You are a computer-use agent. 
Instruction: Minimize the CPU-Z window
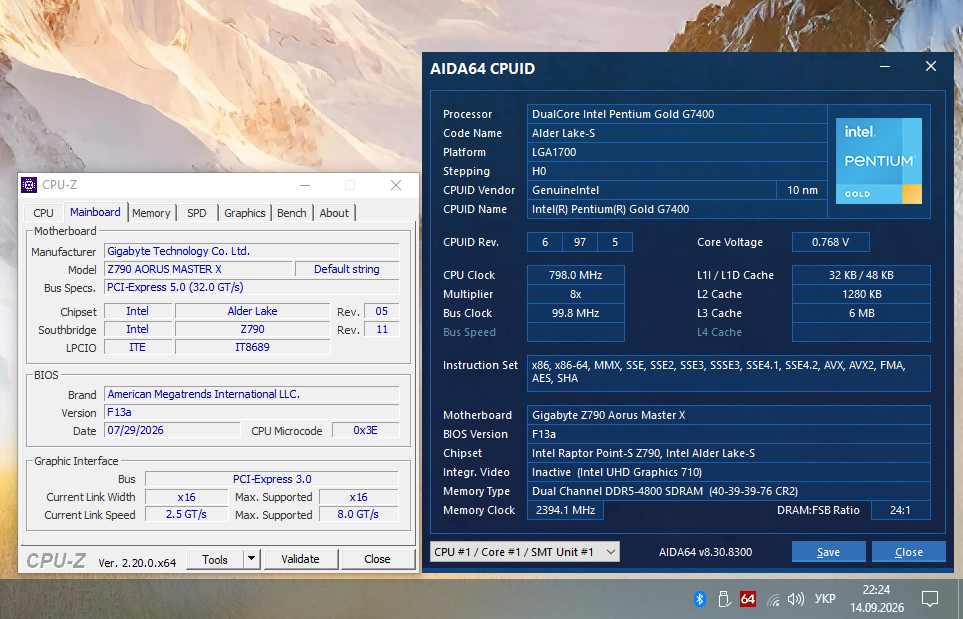pyautogui.click(x=305, y=185)
